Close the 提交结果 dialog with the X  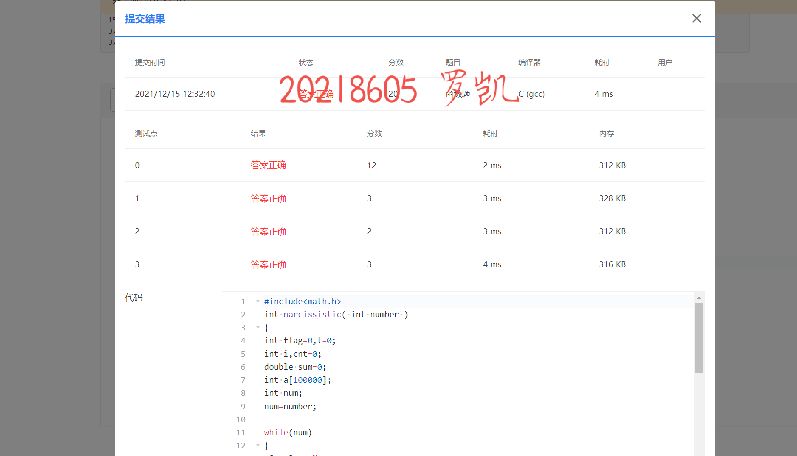(696, 18)
